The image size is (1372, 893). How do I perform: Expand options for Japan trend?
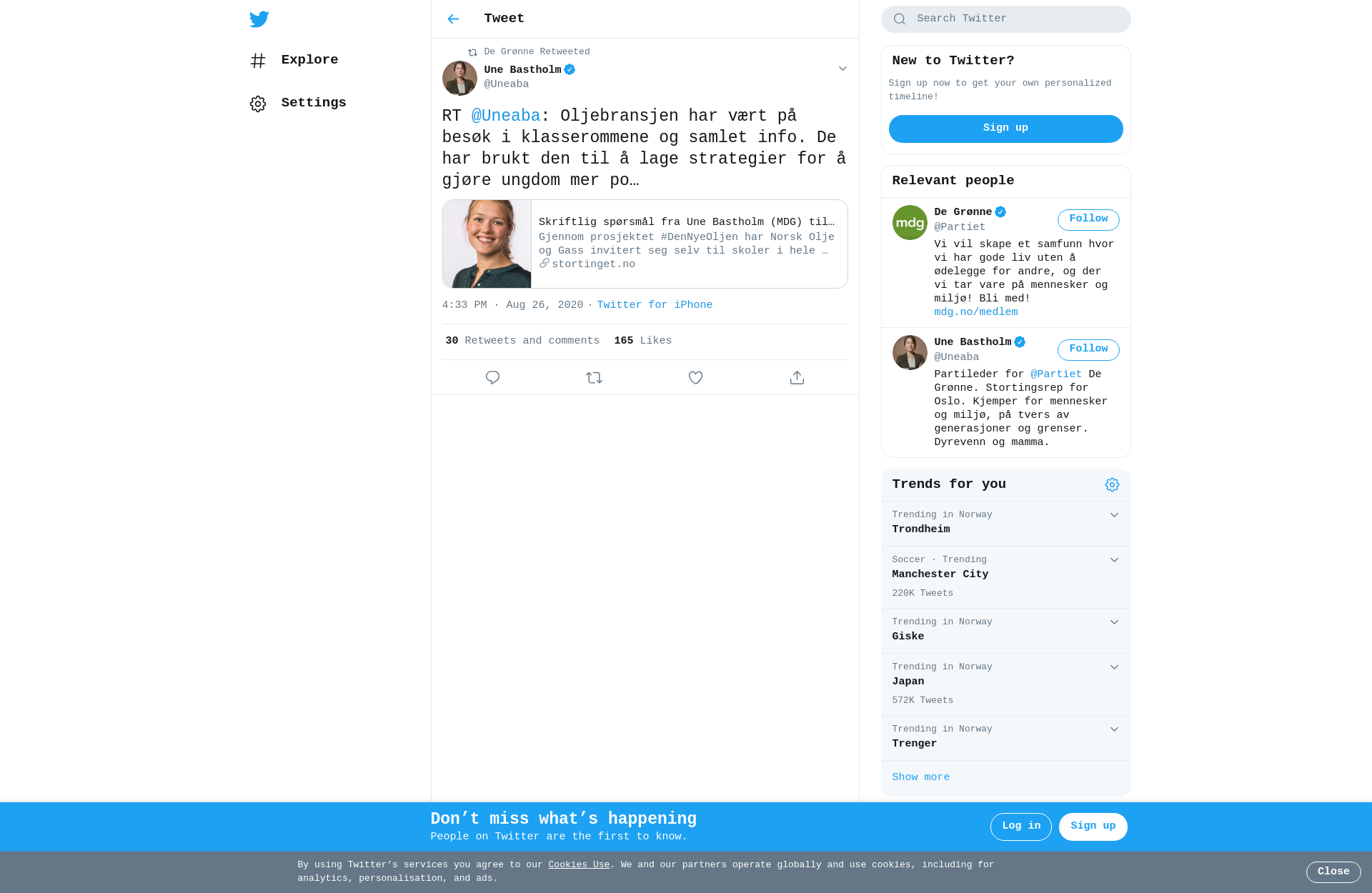click(1114, 667)
